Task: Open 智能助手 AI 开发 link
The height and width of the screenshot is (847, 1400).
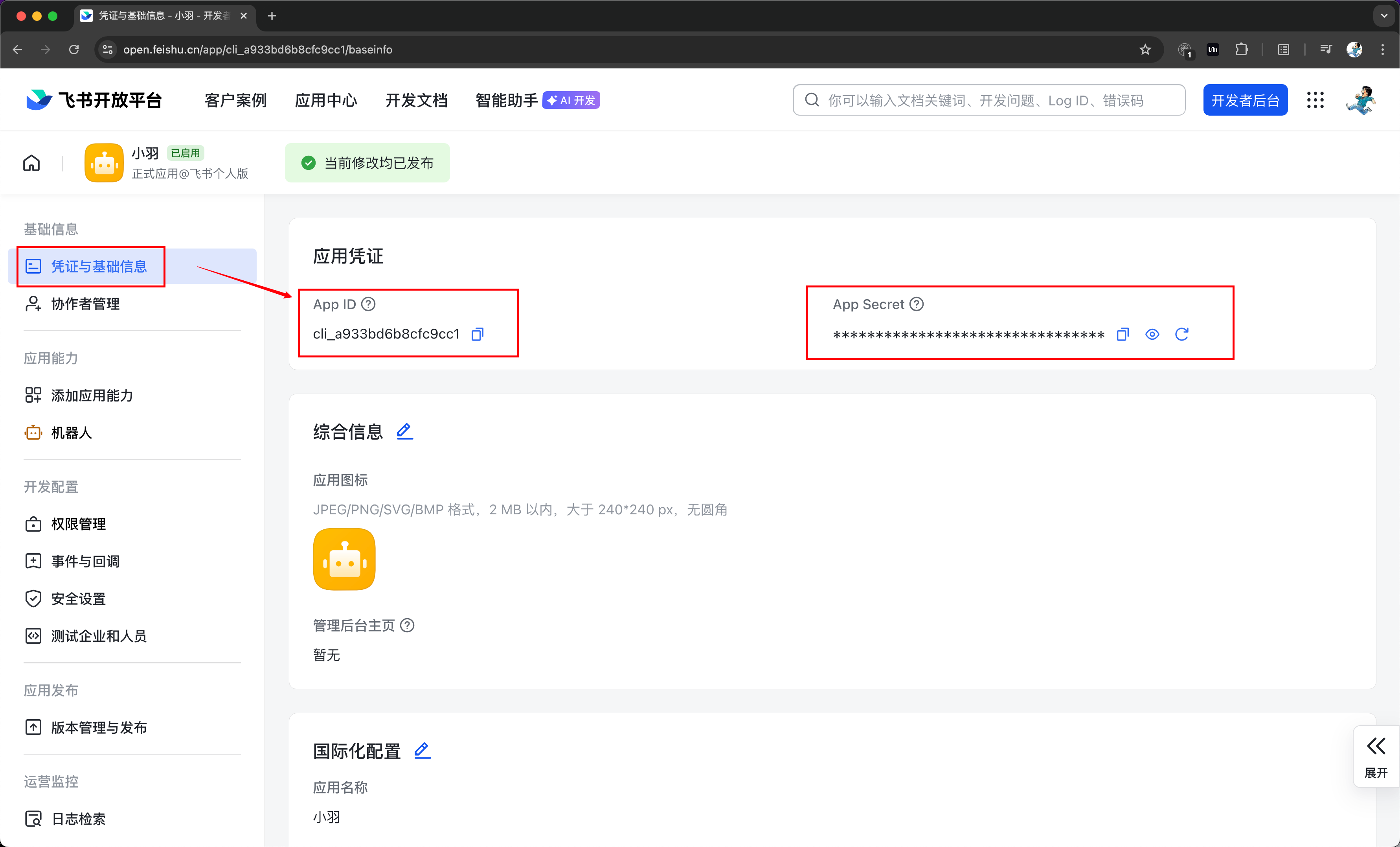Action: 536,100
